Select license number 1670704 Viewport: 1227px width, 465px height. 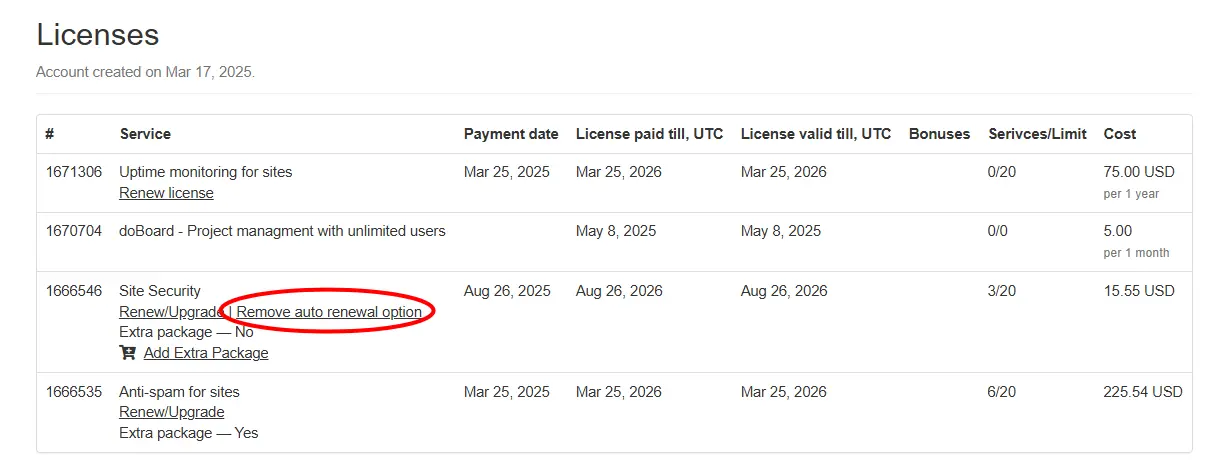[74, 231]
